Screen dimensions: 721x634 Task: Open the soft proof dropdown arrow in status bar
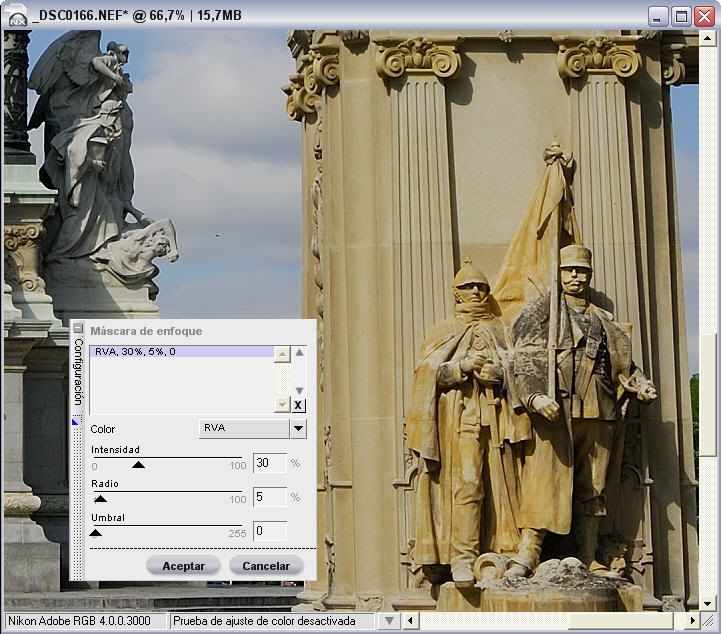(389, 621)
